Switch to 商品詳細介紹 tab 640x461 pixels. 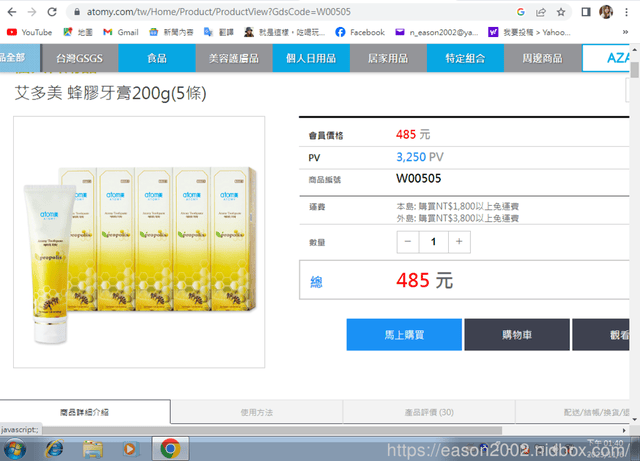85,412
